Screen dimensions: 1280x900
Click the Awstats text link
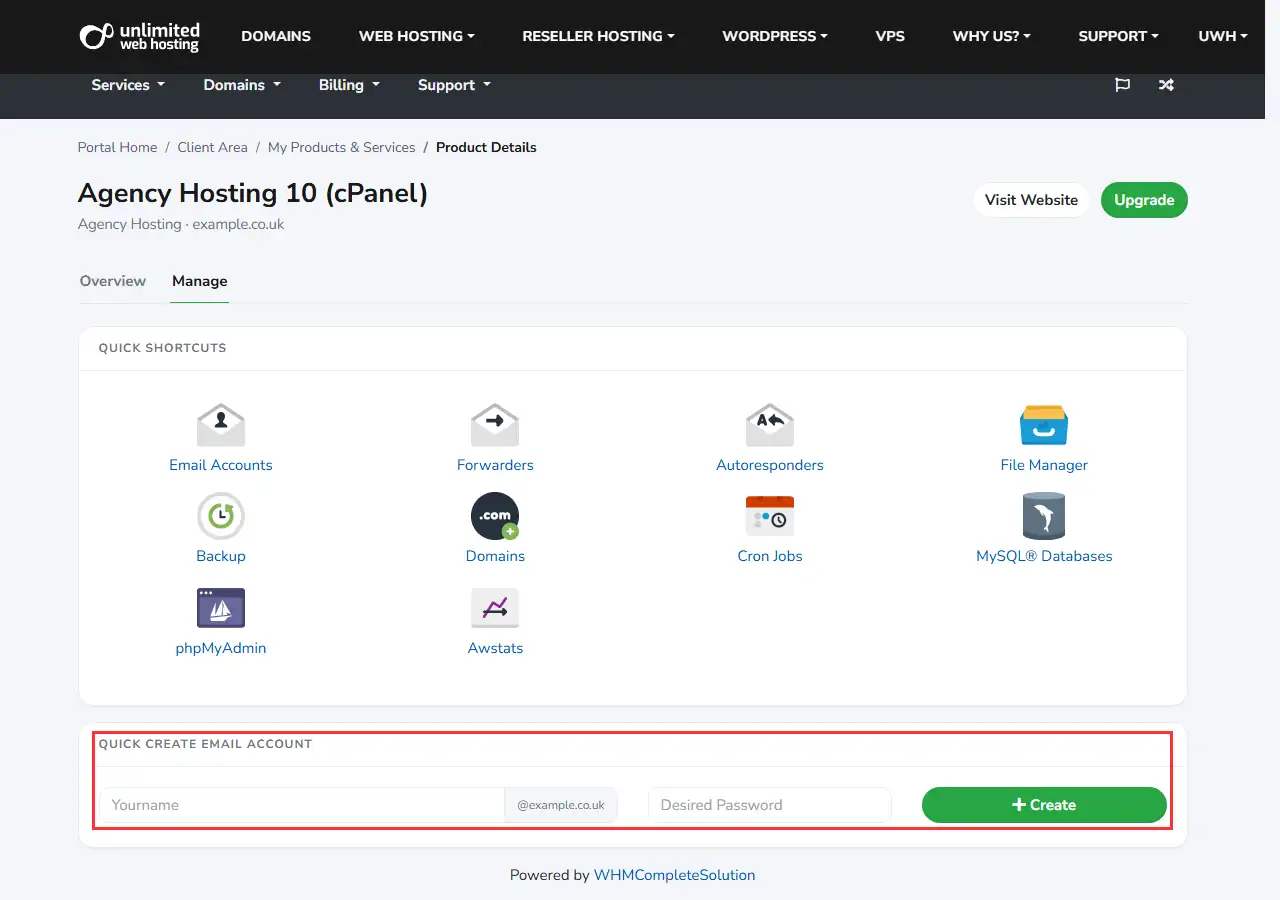(x=495, y=648)
